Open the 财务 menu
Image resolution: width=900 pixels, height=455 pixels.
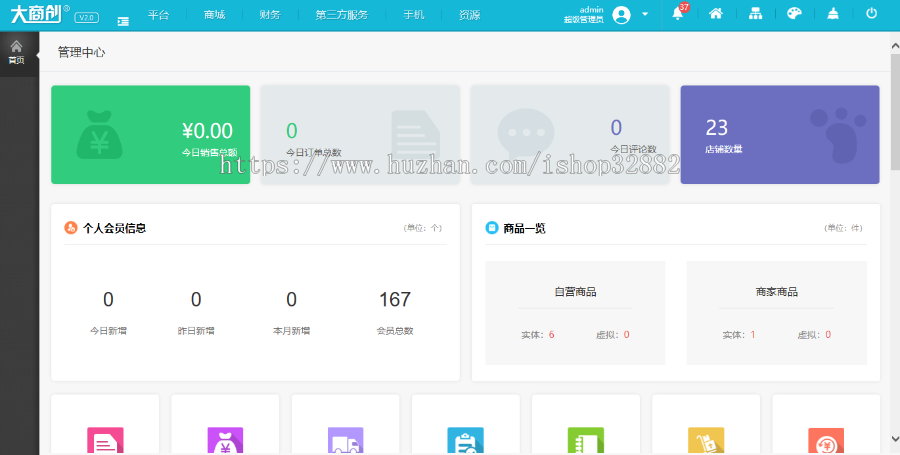[x=270, y=15]
